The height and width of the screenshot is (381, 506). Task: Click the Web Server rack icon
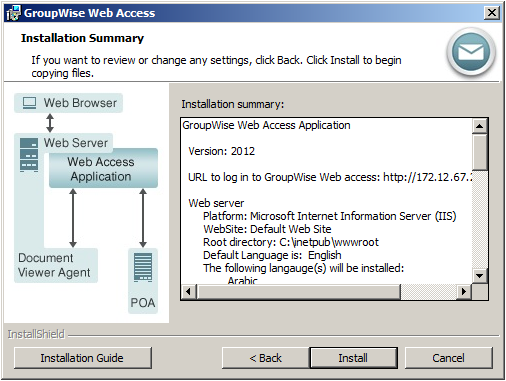click(29, 155)
